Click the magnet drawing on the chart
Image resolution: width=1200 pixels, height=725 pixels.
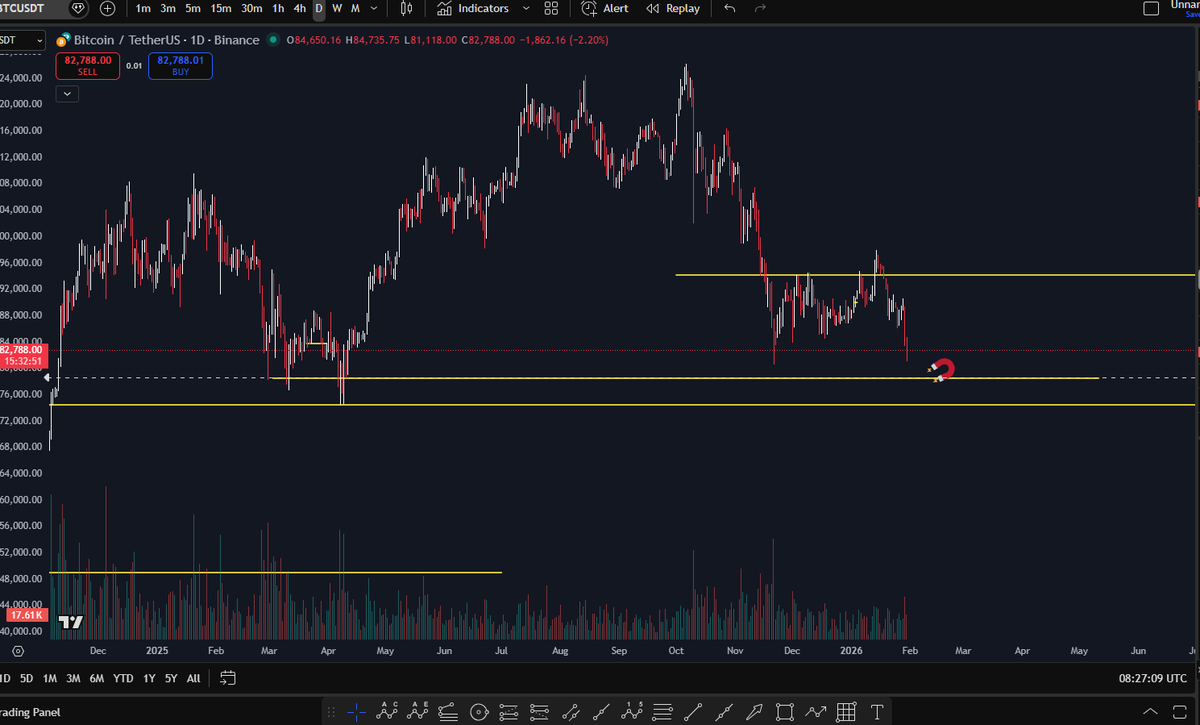click(940, 370)
